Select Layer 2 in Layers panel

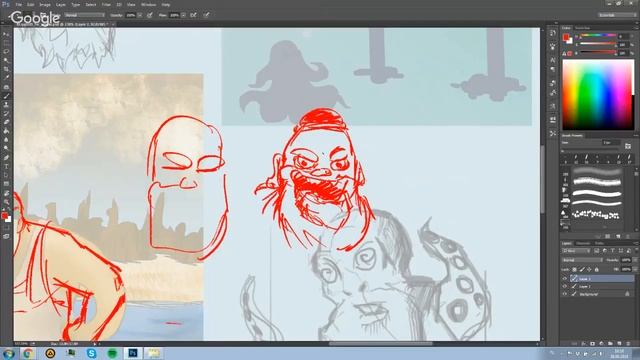click(602, 287)
